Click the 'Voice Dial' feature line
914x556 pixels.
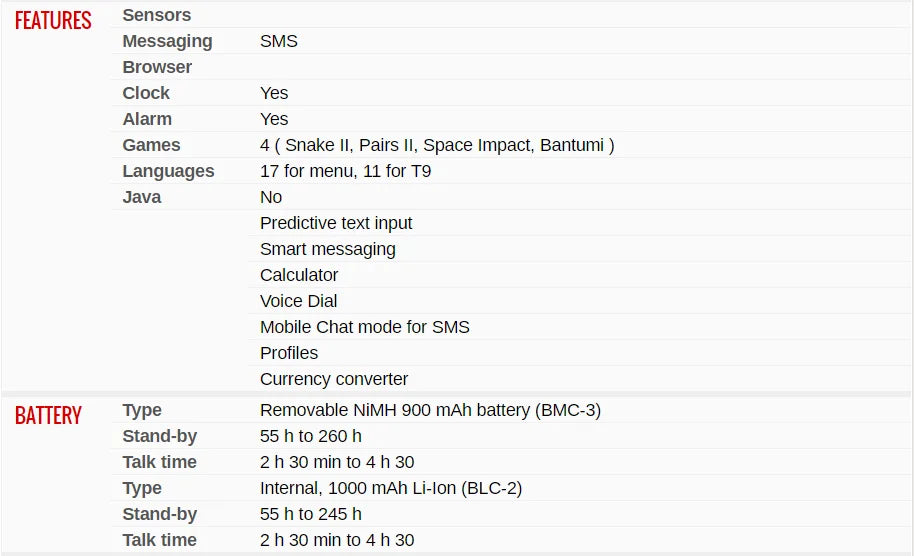tap(298, 301)
